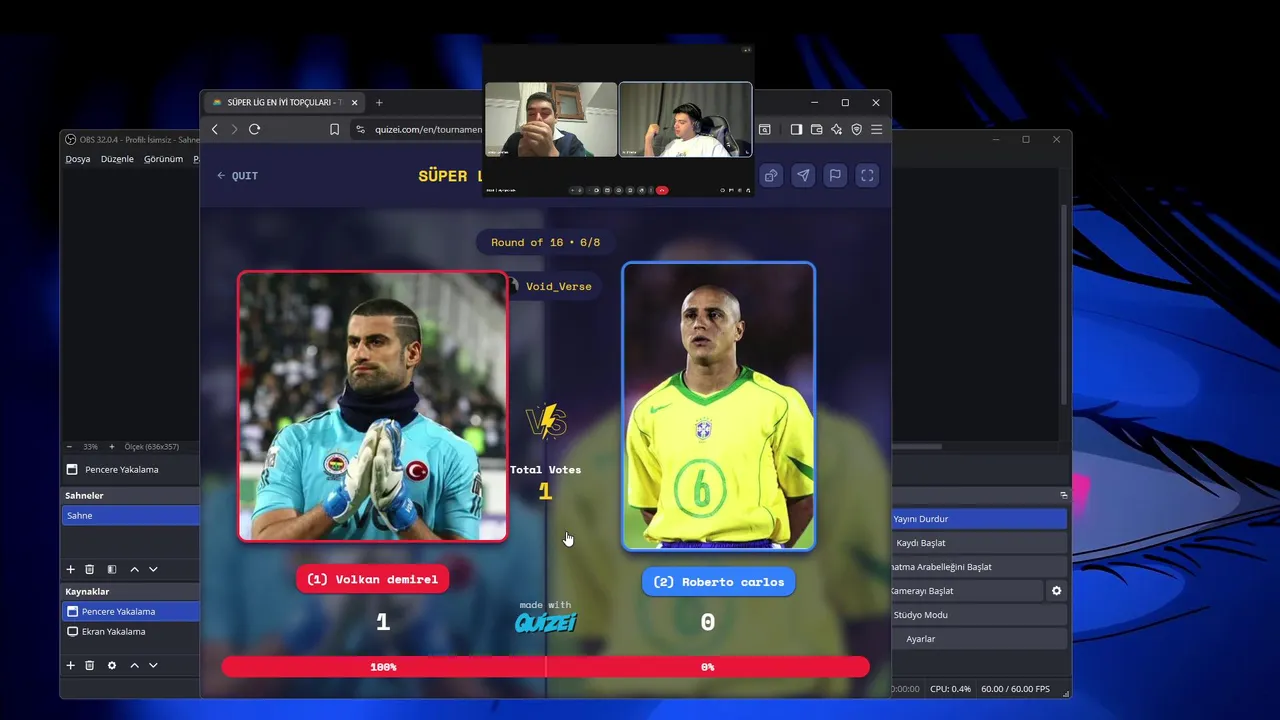Click the OBS window vertical scrollbar
This screenshot has height=720, width=1280.
pos(1063,305)
